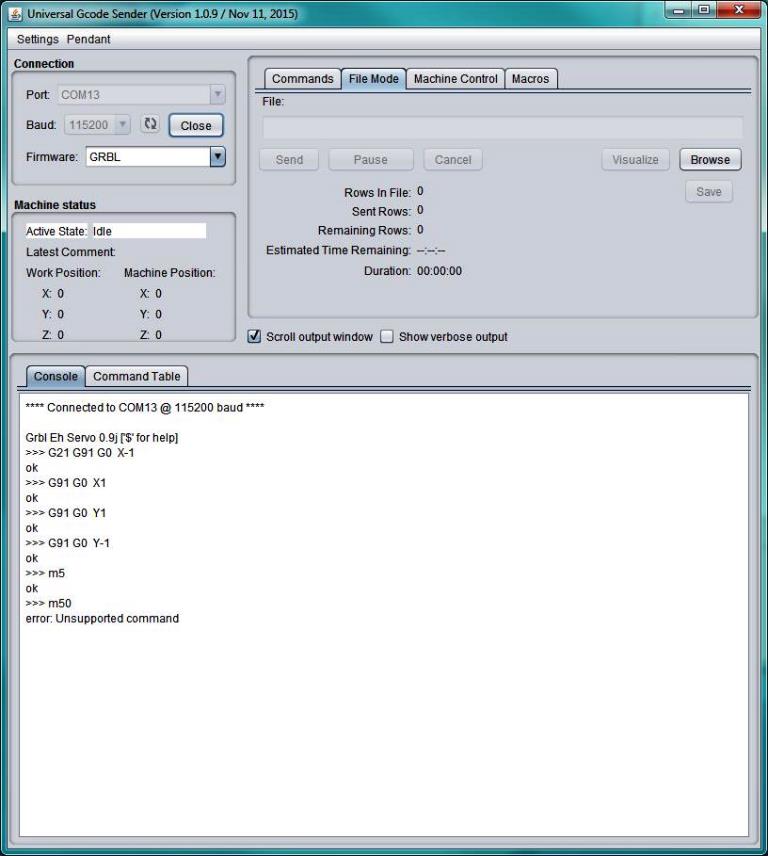
Task: Click the Cancel button
Action: coord(453,159)
